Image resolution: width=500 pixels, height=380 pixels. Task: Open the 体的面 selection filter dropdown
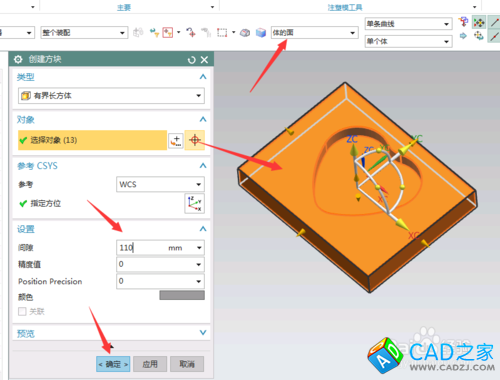[314, 33]
